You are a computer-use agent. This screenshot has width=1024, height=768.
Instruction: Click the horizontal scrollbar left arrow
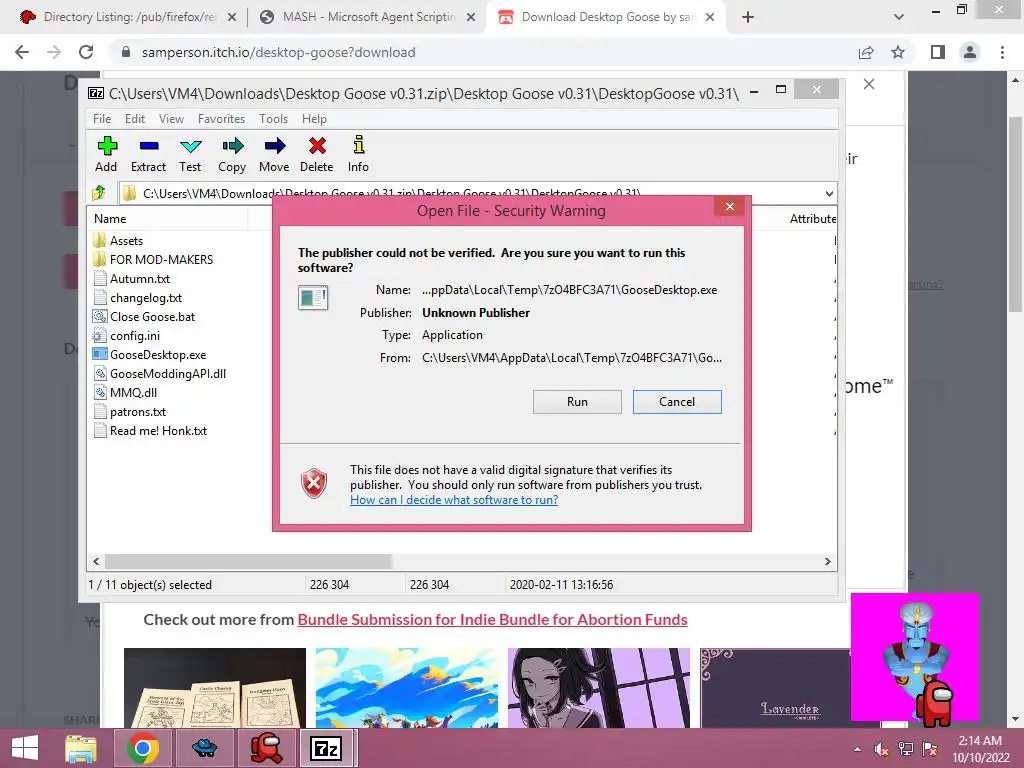coord(97,562)
